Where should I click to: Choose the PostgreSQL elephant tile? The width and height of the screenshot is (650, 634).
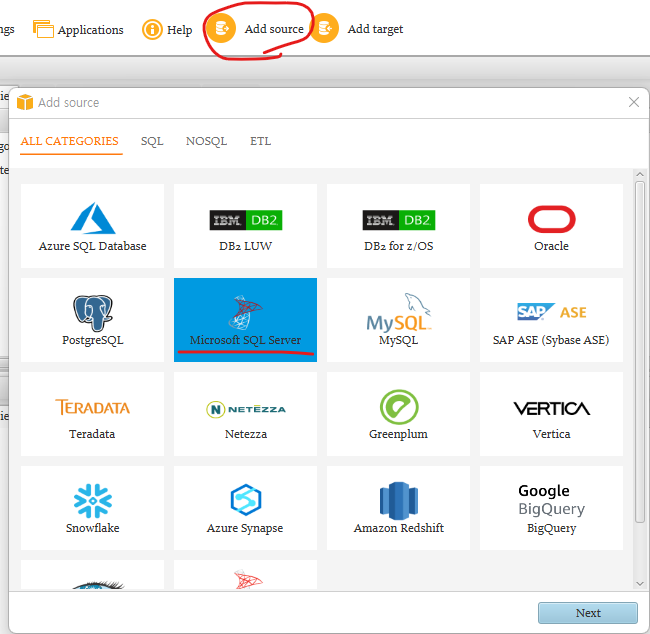[92, 320]
